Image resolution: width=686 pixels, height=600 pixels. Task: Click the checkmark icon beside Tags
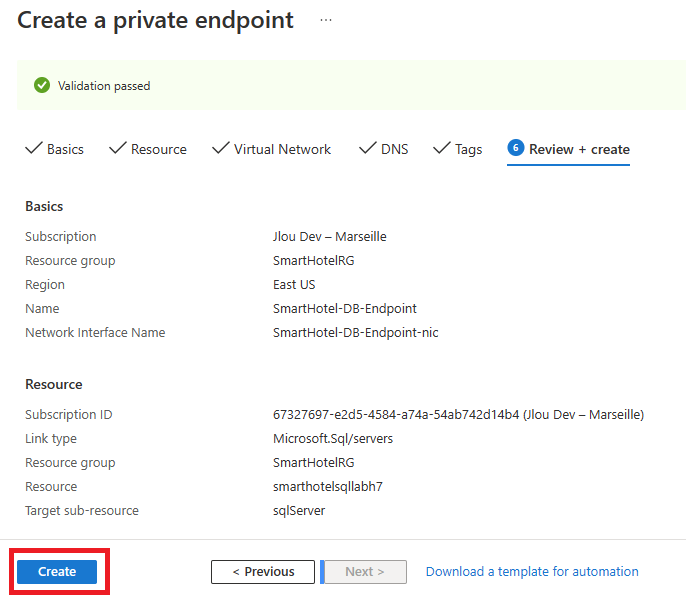click(442, 148)
